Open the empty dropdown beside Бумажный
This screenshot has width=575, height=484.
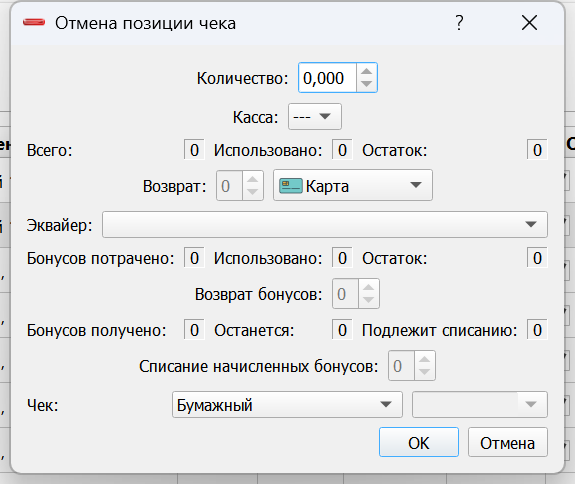pos(480,404)
